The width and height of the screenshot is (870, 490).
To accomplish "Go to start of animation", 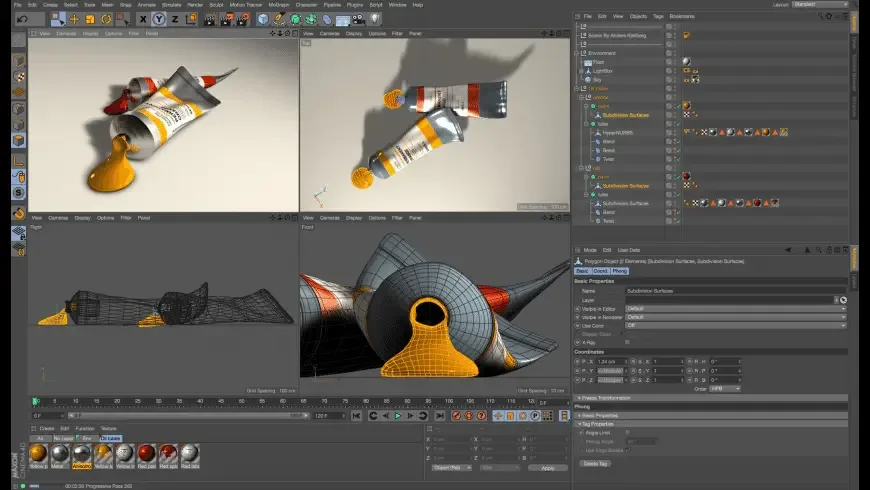I will click(357, 416).
